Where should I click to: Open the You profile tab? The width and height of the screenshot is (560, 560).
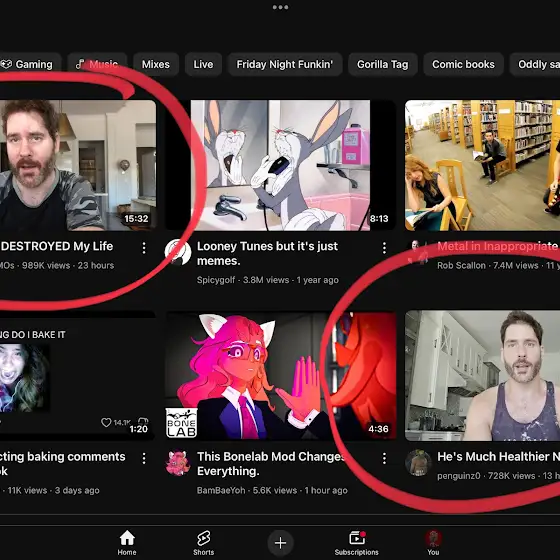tap(433, 542)
